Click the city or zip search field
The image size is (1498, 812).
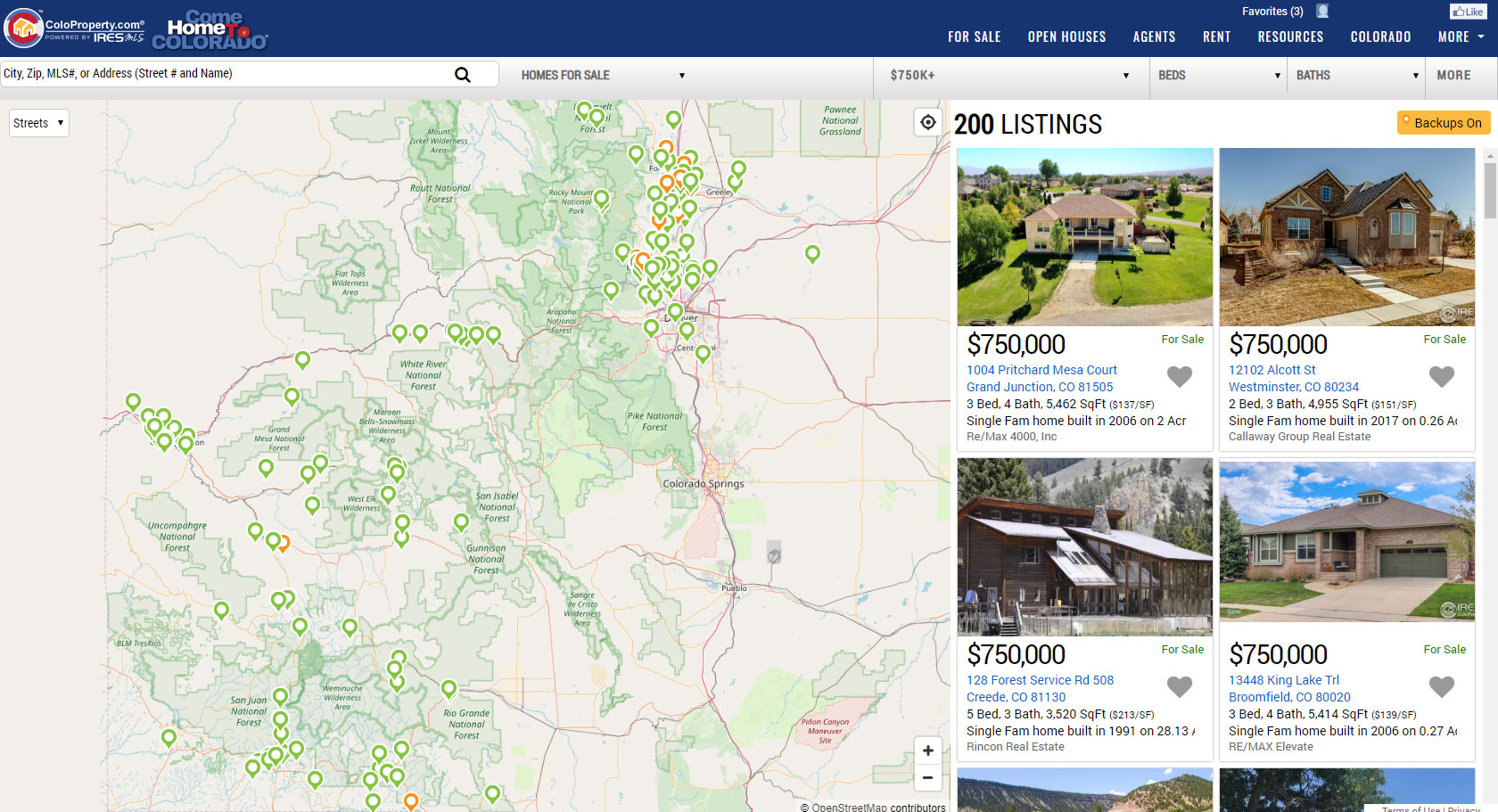[223, 74]
